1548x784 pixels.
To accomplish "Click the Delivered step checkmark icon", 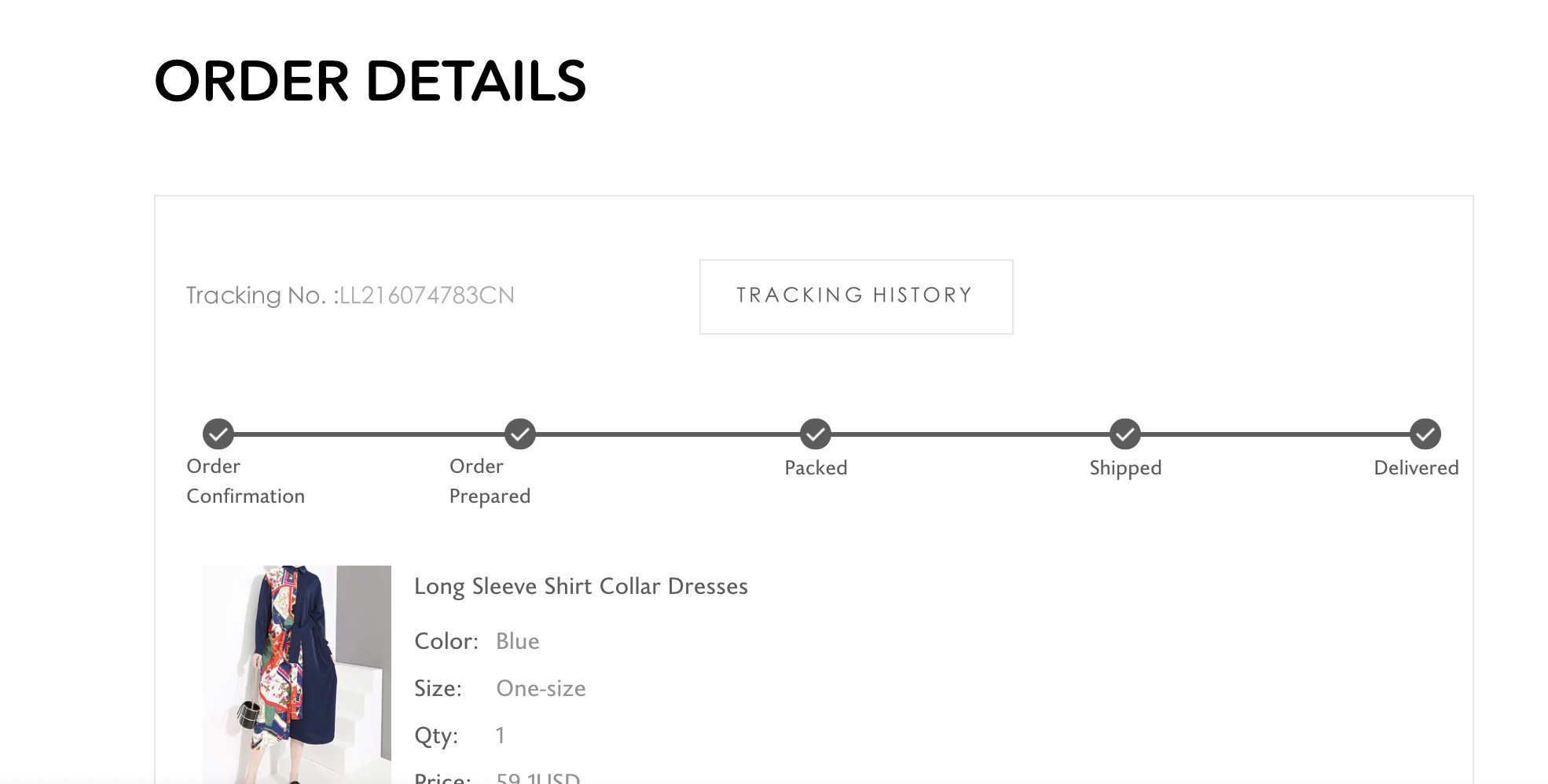I will point(1425,434).
